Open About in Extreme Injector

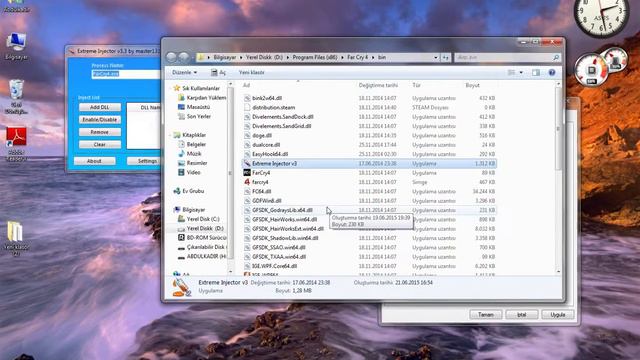(94, 161)
